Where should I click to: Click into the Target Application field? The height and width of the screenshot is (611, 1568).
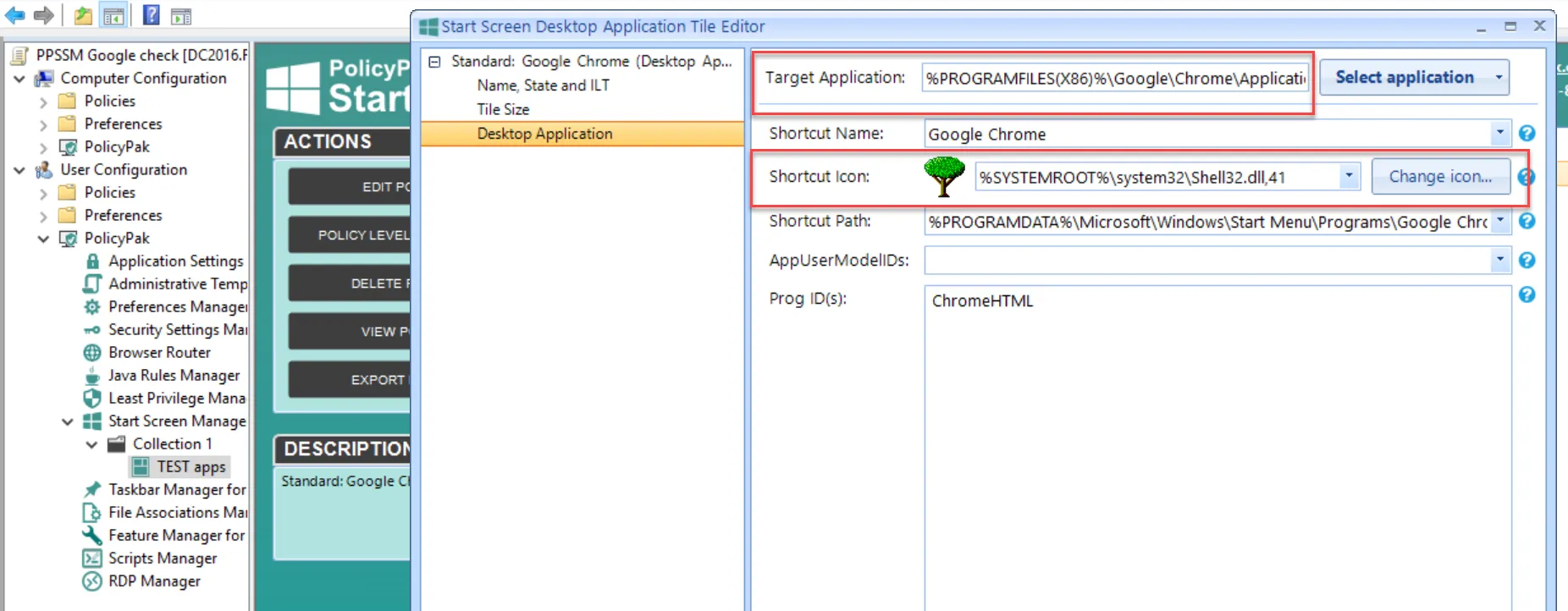(x=1114, y=79)
